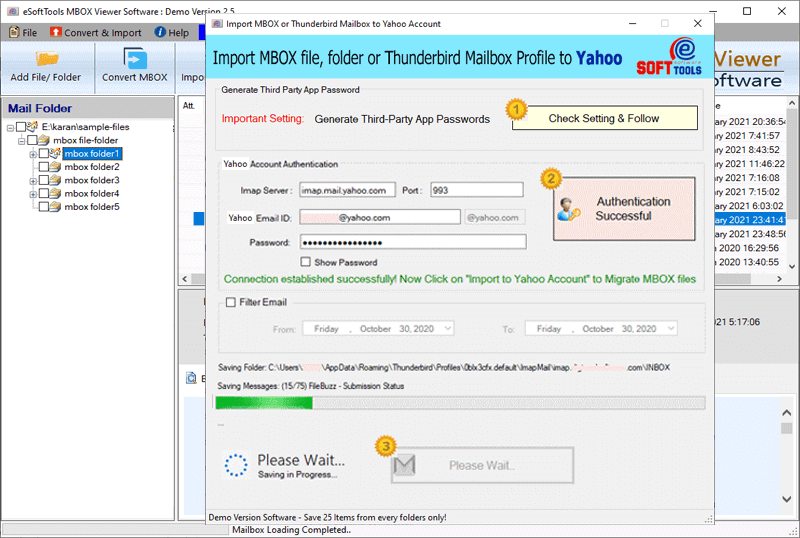800x538 pixels.
Task: Expand the mbox folder4 tree node
Action: [x=33, y=194]
